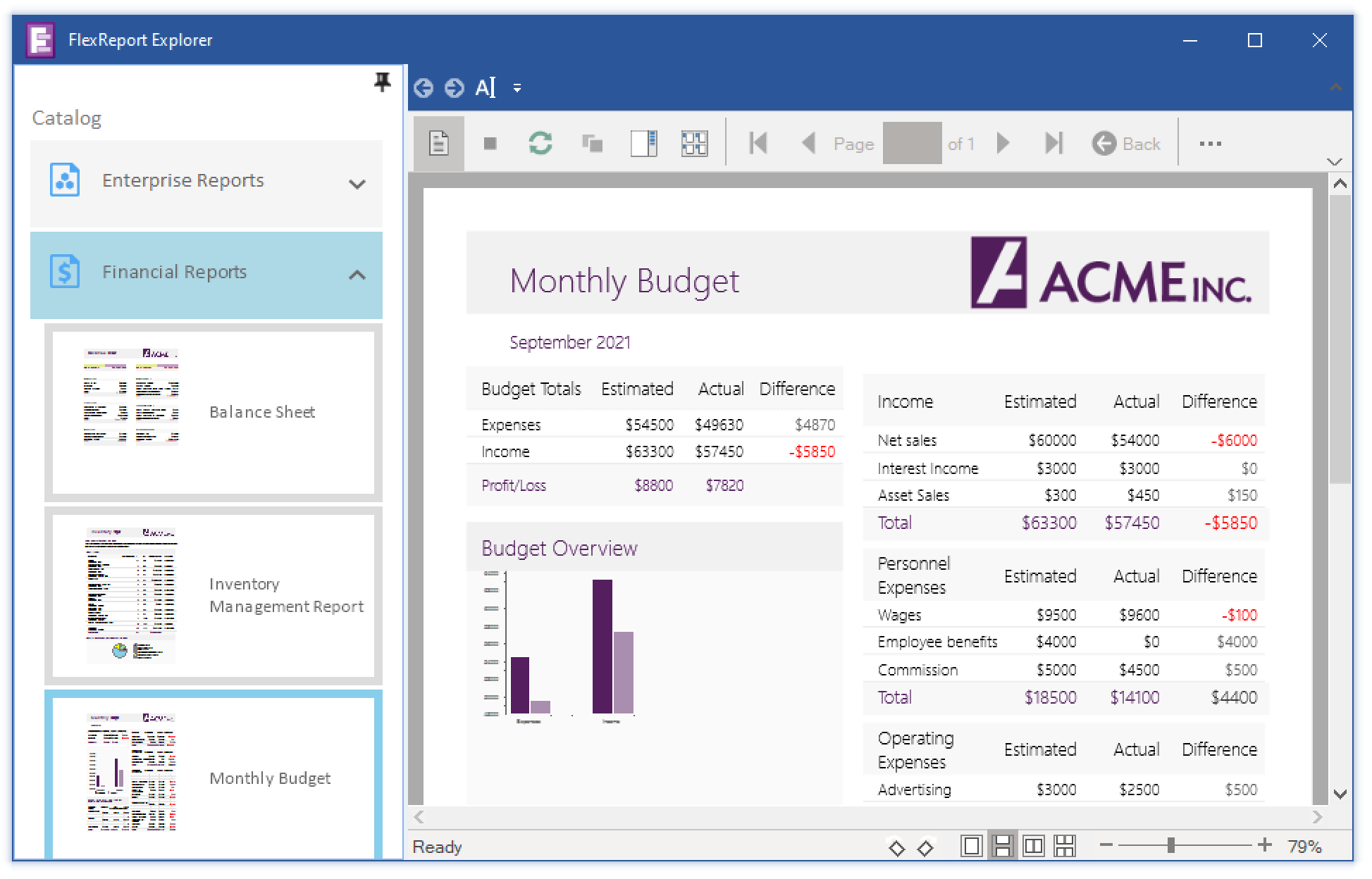
Task: Click the next page arrow
Action: 1003,144
